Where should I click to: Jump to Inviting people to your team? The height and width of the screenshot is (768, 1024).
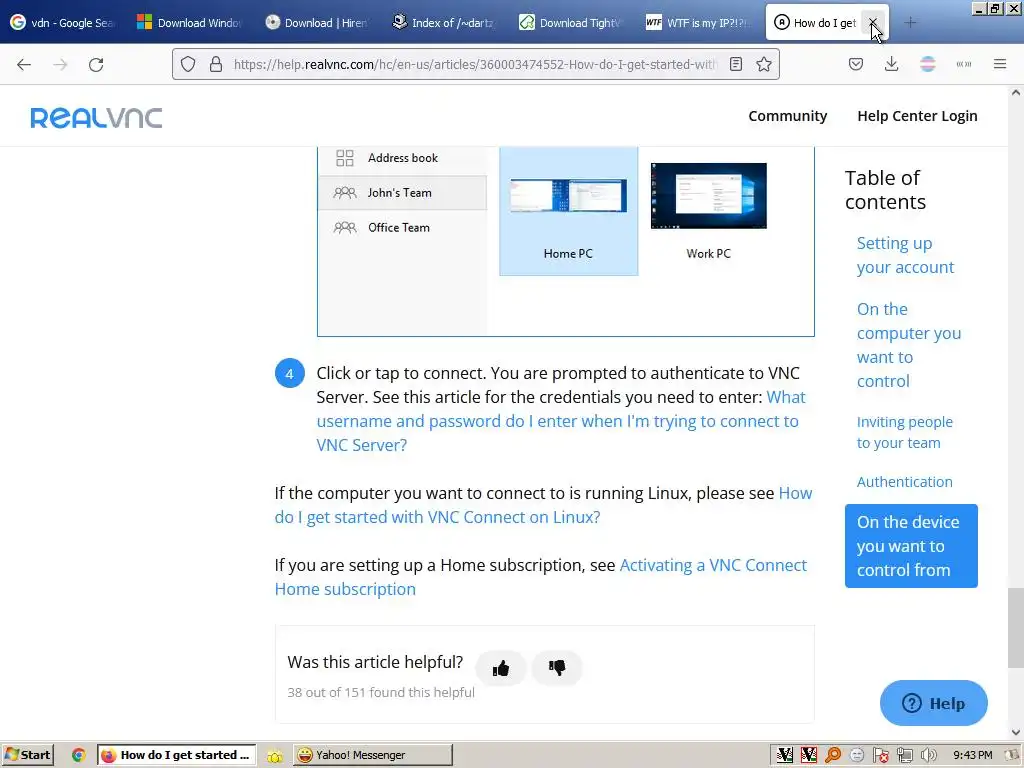(904, 432)
